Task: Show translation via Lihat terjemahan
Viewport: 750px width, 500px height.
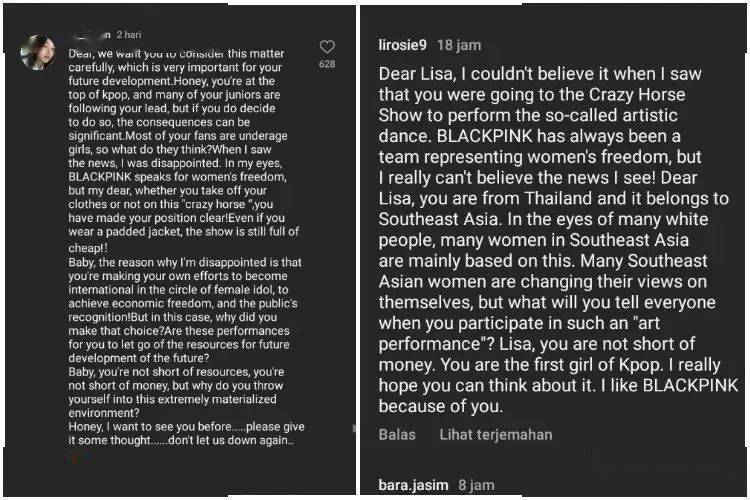Action: tap(496, 434)
